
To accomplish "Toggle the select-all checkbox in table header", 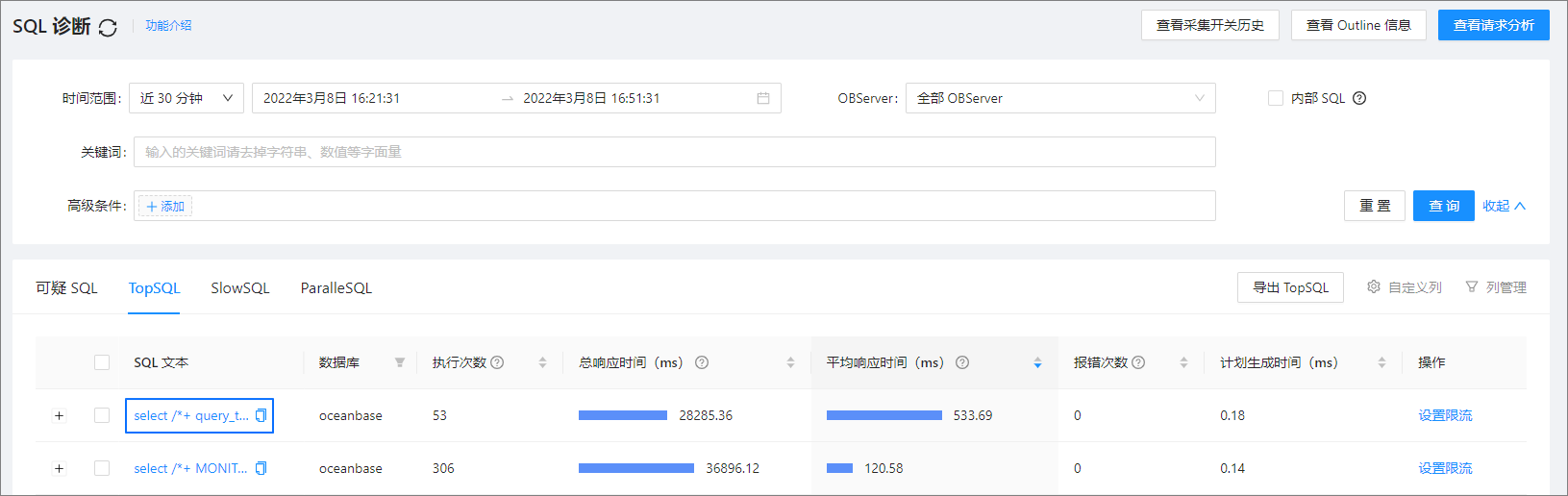I will click(102, 362).
